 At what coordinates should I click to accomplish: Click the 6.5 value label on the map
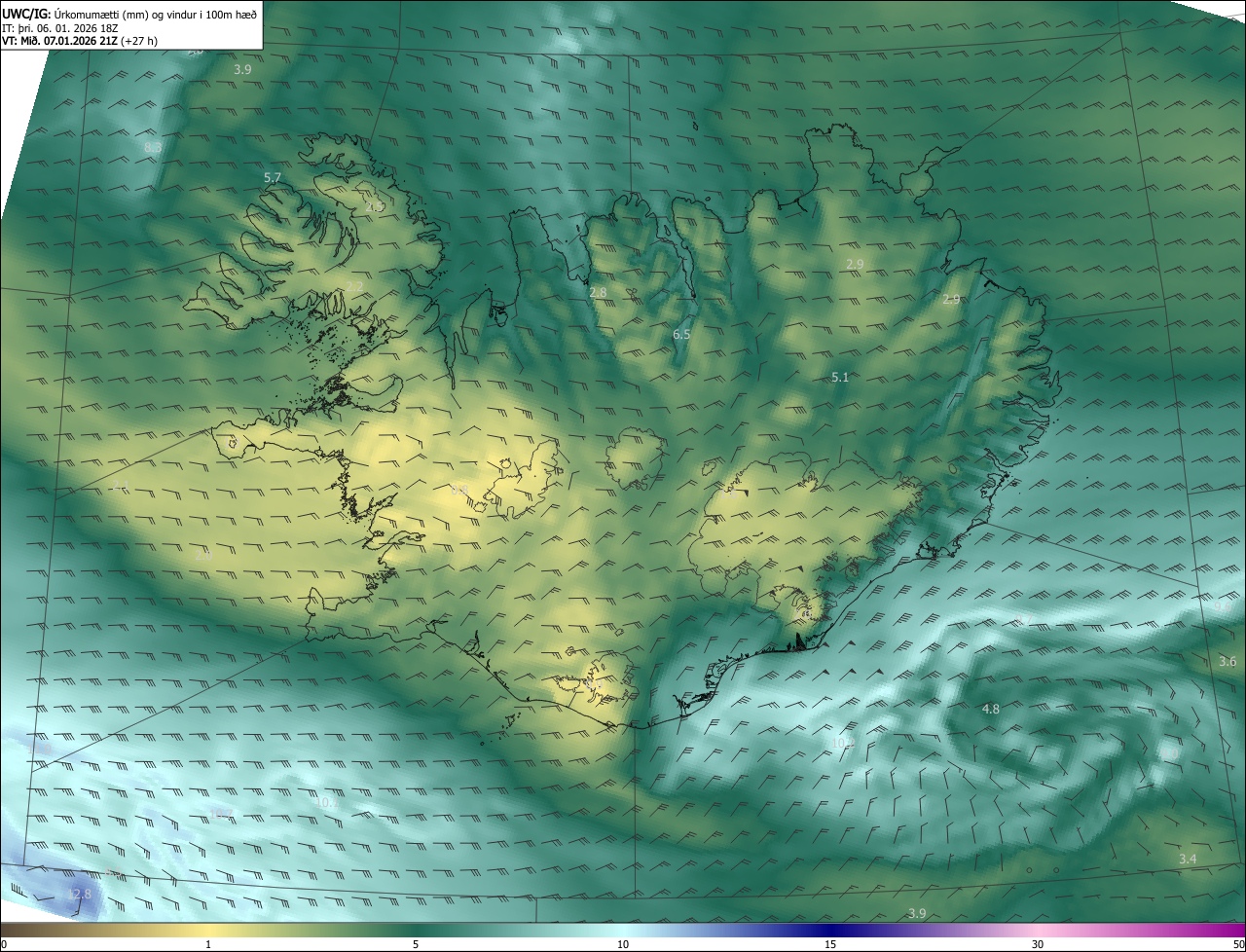(681, 334)
